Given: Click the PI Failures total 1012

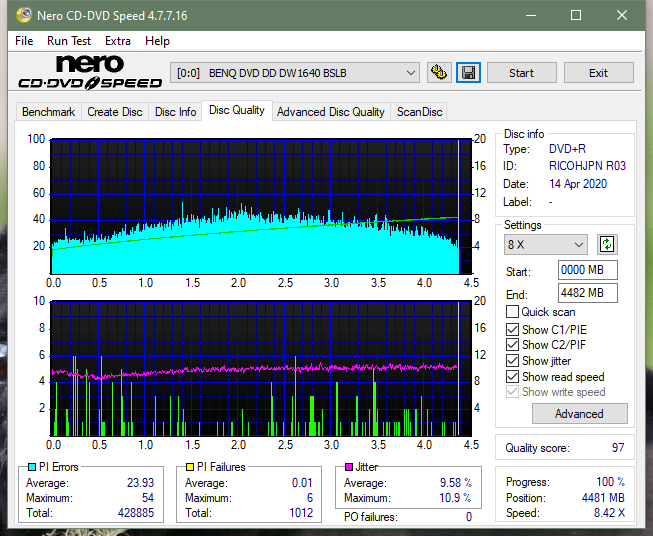Looking at the screenshot, I should tap(301, 513).
